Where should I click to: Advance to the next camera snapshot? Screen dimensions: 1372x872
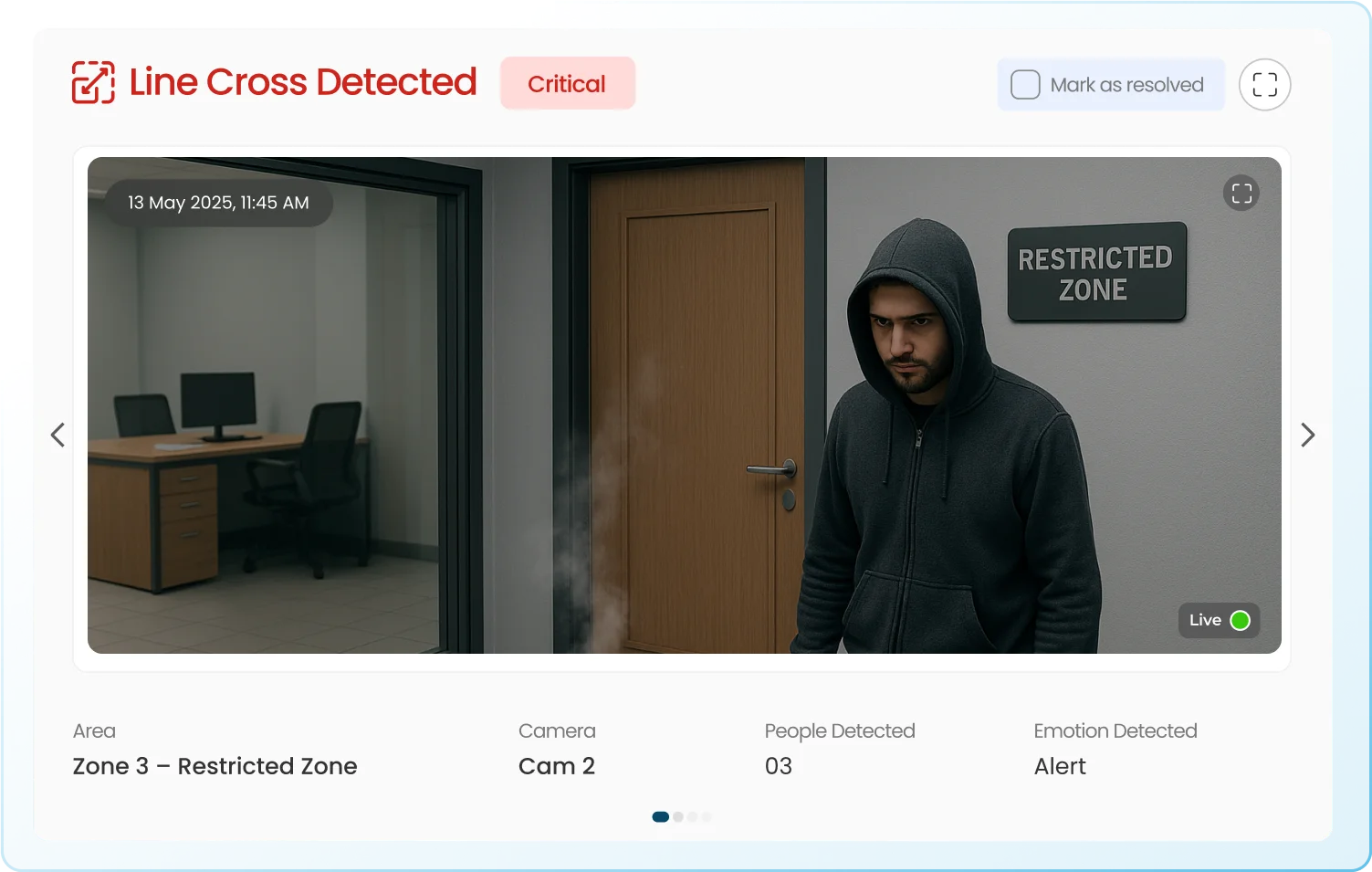[1307, 435]
